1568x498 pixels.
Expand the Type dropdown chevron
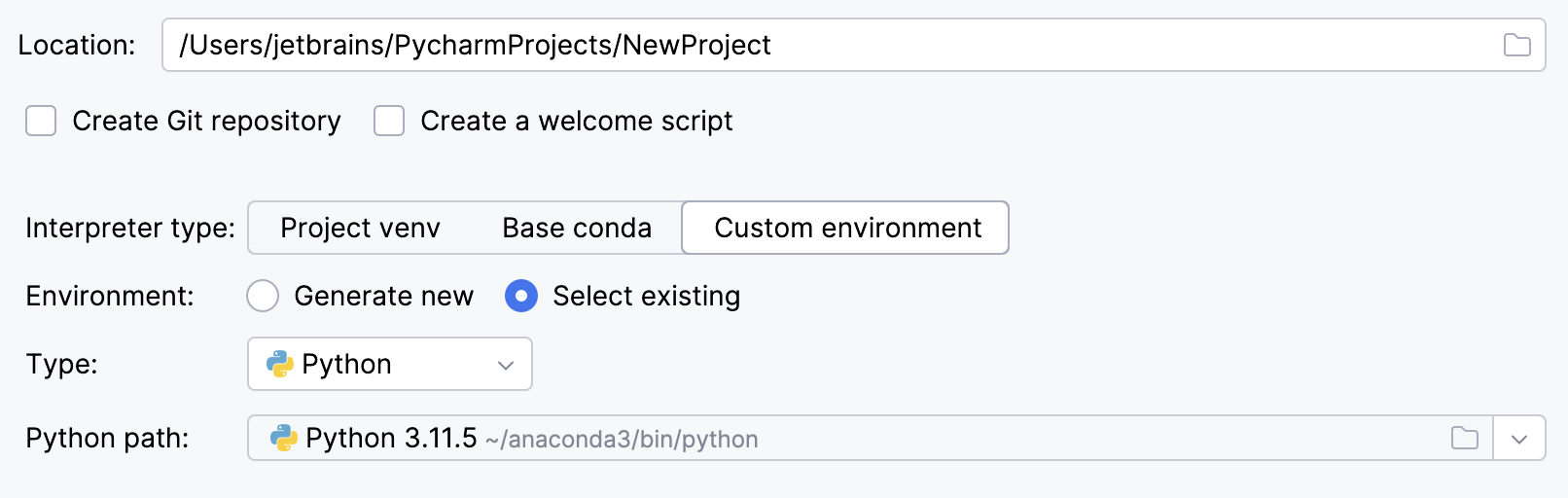(x=506, y=365)
